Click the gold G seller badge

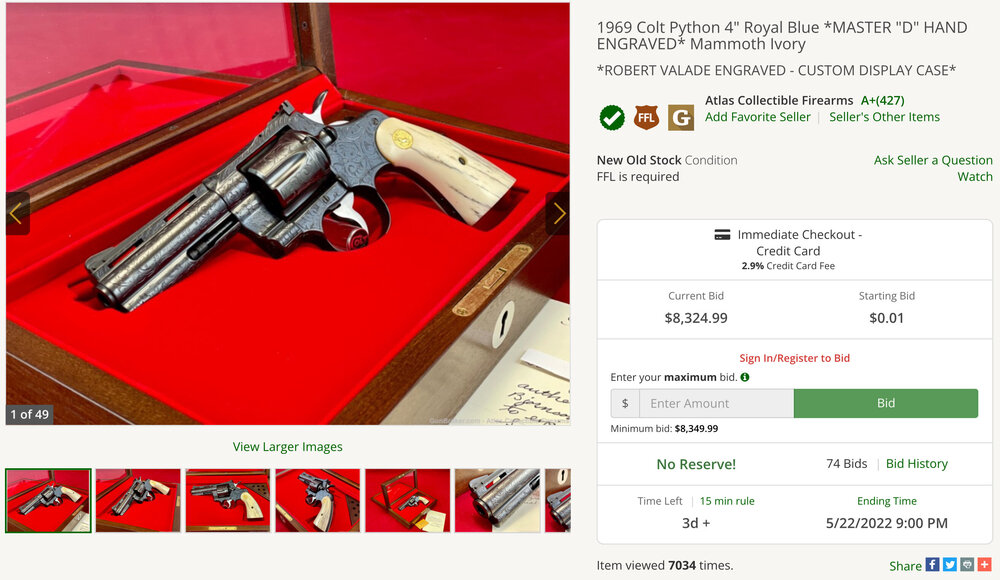pyautogui.click(x=681, y=117)
